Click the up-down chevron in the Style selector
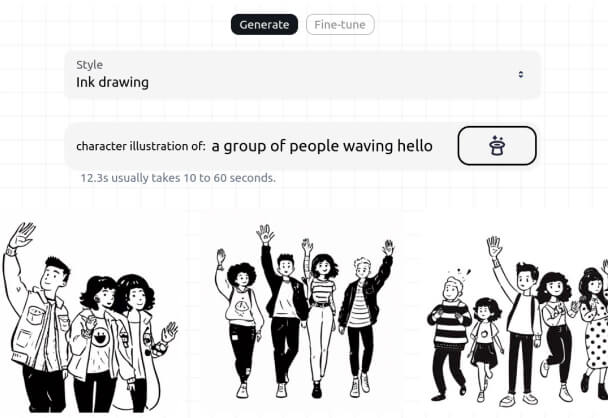Viewport: 608px width, 418px height. pos(521,74)
